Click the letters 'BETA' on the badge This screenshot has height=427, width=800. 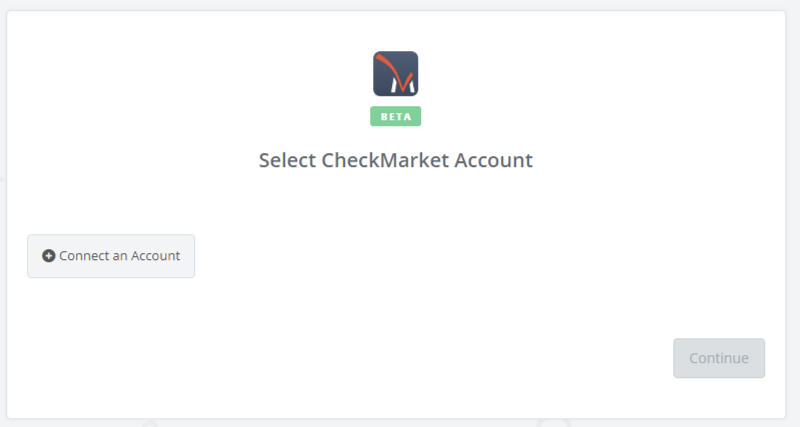point(396,116)
